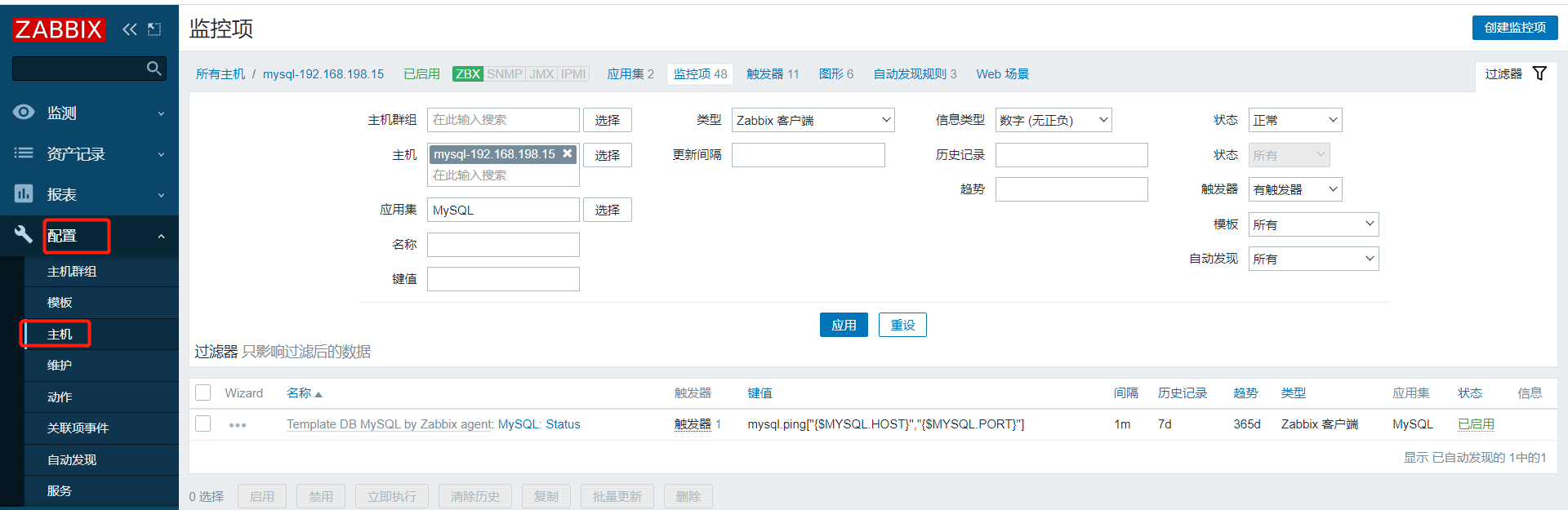The image size is (1568, 510).
Task: Click the 重设 filter button
Action: (902, 325)
